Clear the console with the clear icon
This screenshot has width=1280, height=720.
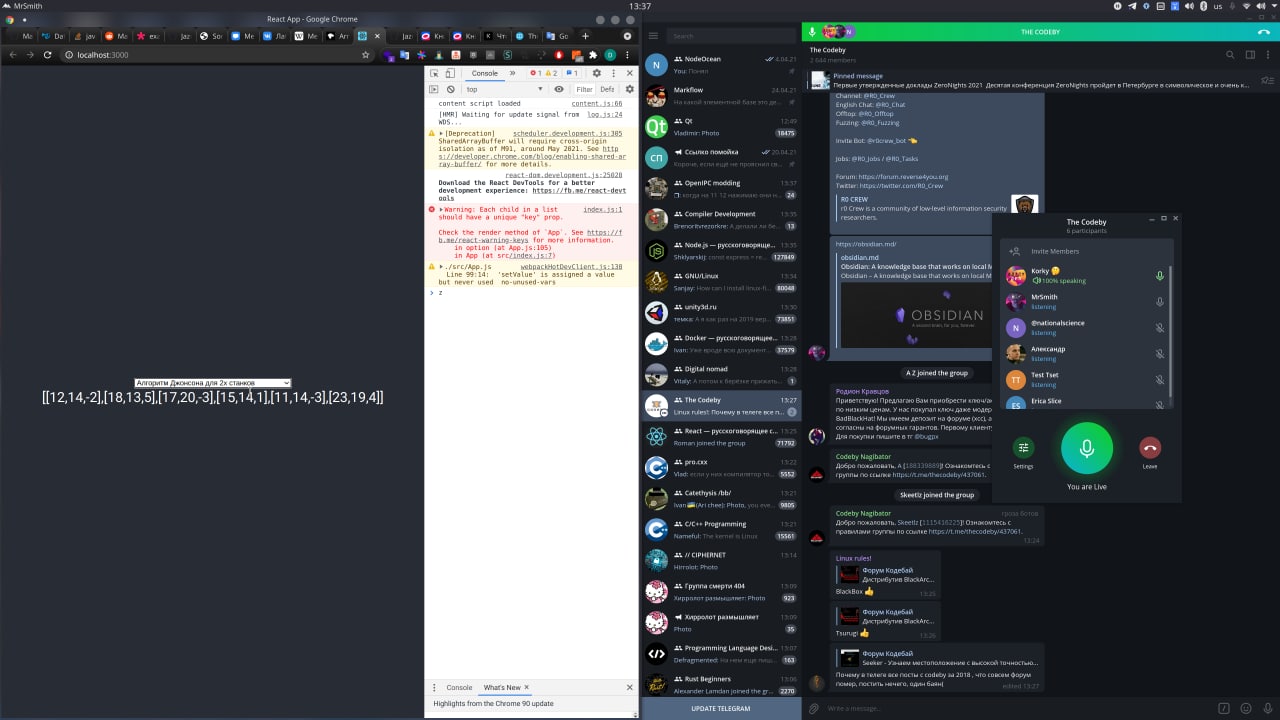[450, 89]
